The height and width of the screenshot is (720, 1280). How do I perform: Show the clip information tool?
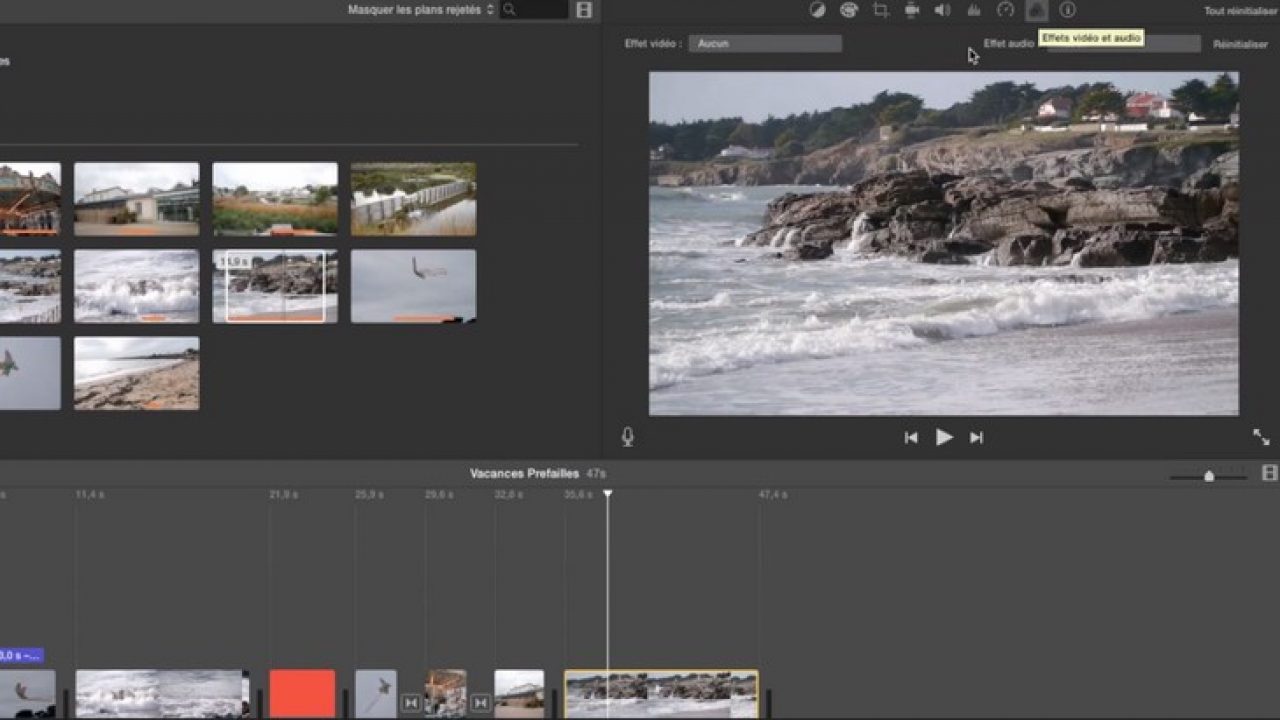click(1068, 10)
